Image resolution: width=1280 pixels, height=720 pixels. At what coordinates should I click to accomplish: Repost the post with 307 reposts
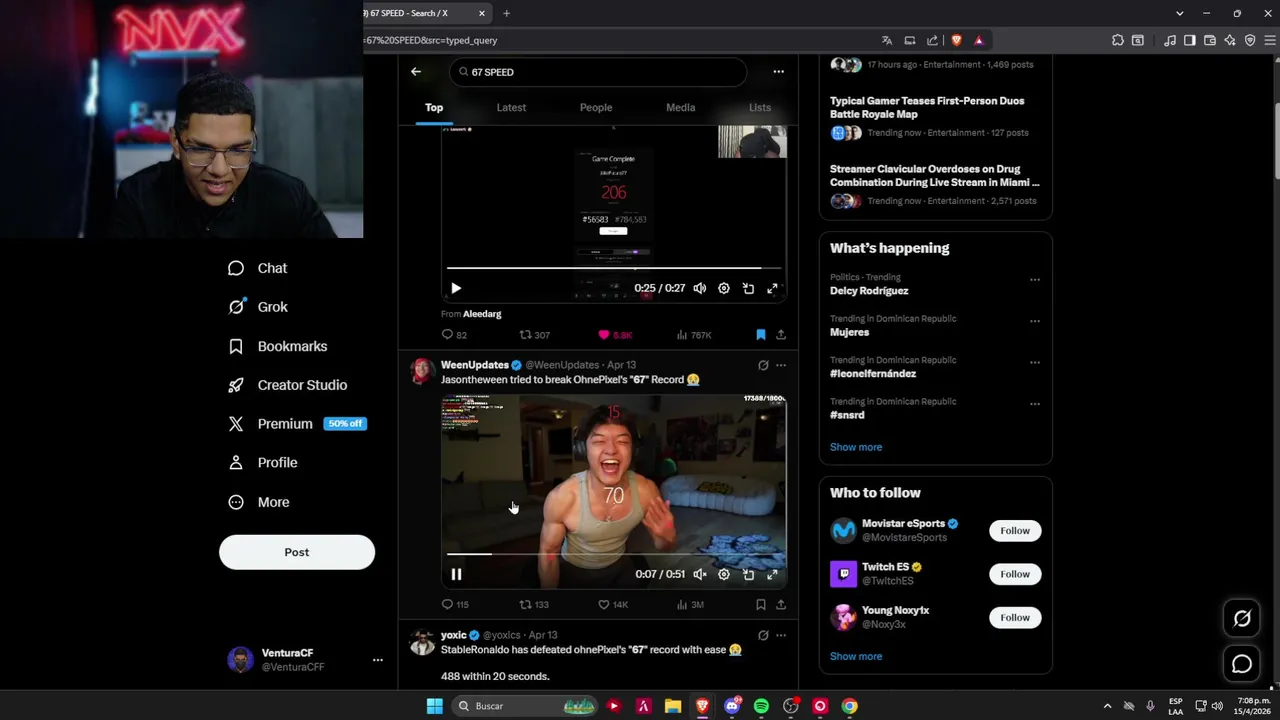tap(534, 335)
